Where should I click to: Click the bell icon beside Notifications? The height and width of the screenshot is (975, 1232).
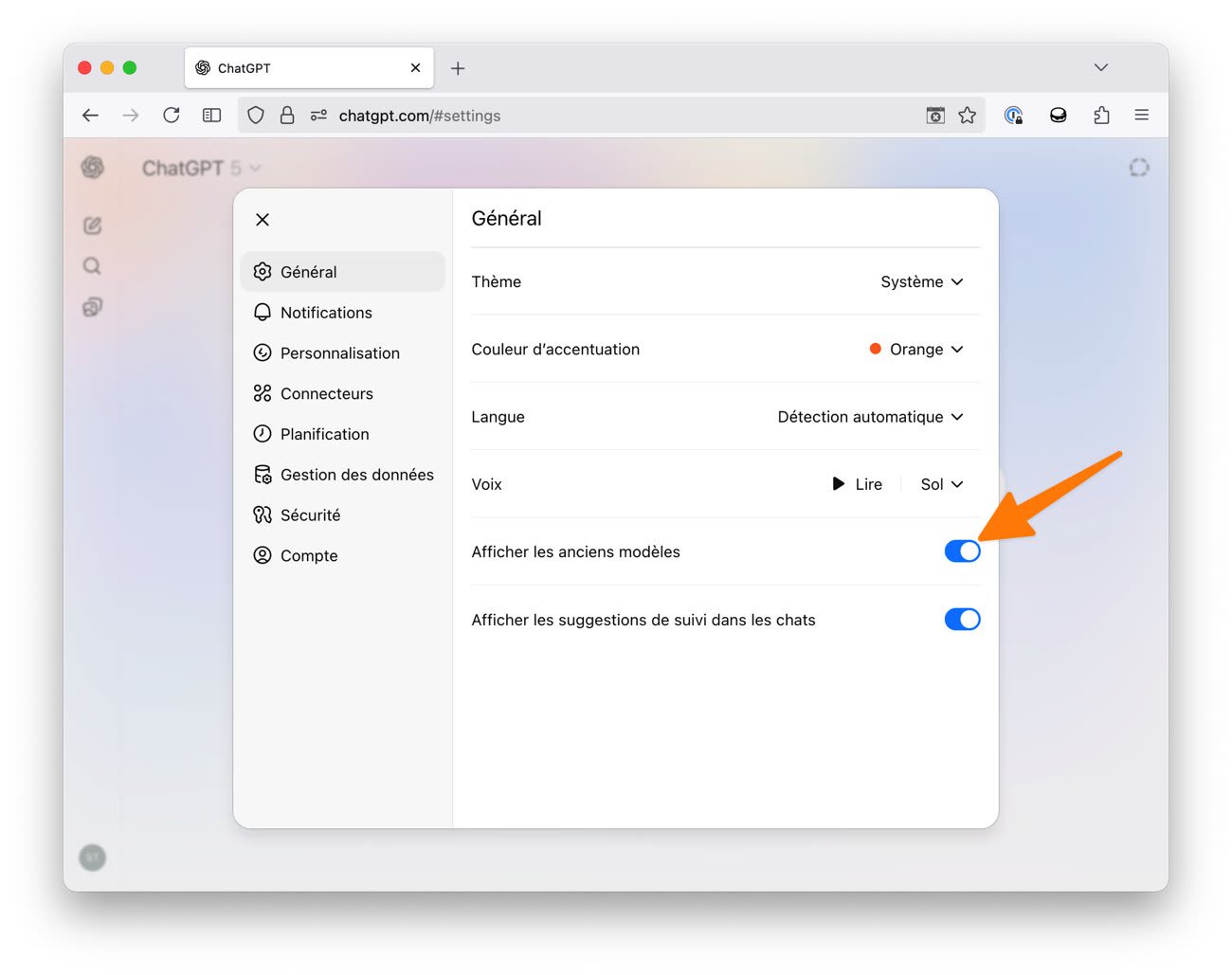click(x=263, y=313)
